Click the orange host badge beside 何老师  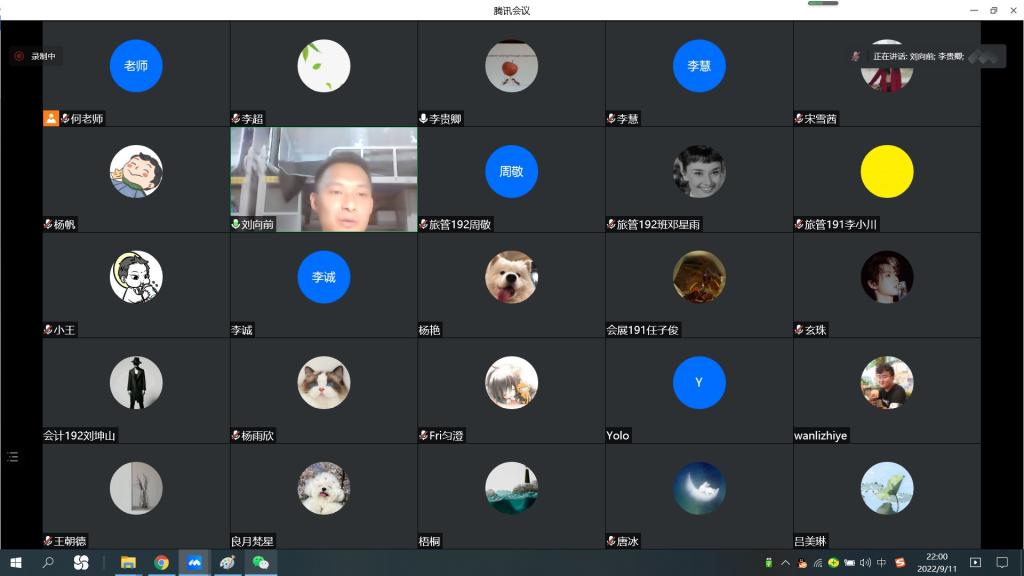(51, 118)
